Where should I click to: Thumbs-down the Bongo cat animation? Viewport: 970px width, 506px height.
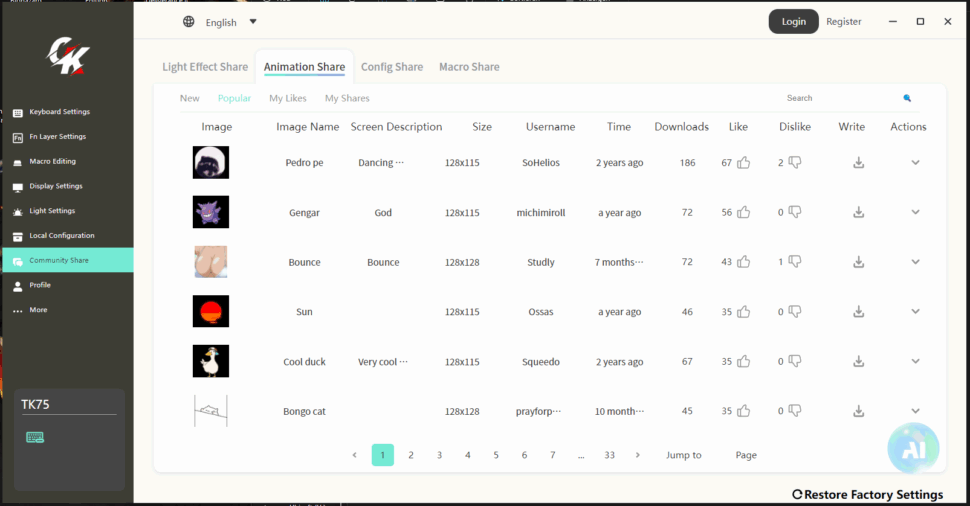coord(795,411)
